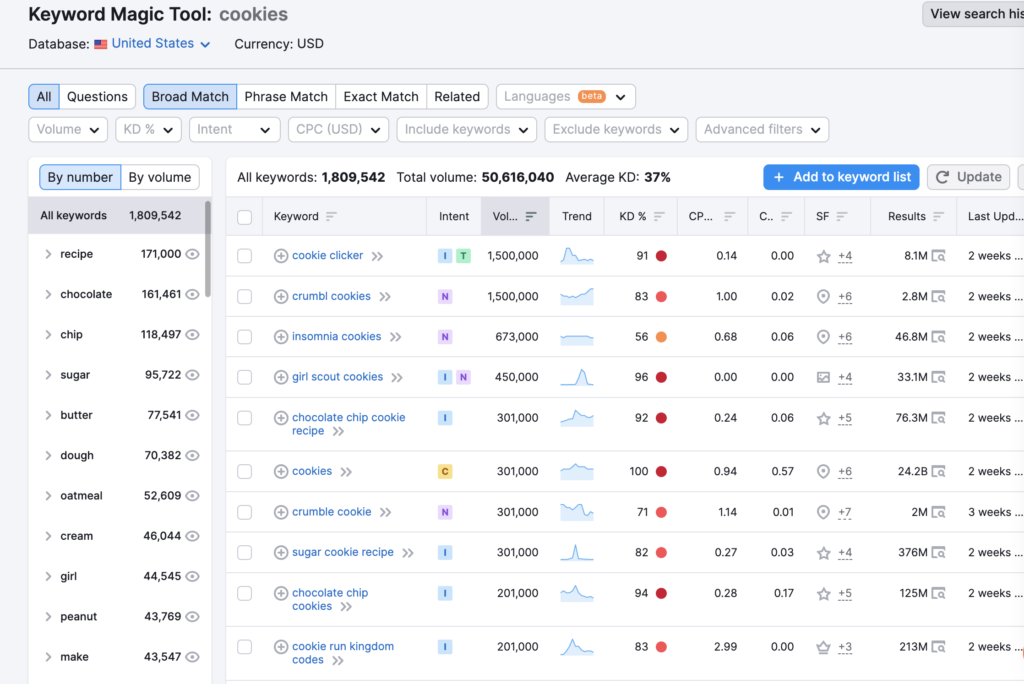Open the sugar cookie recipe keyword link

pos(343,552)
